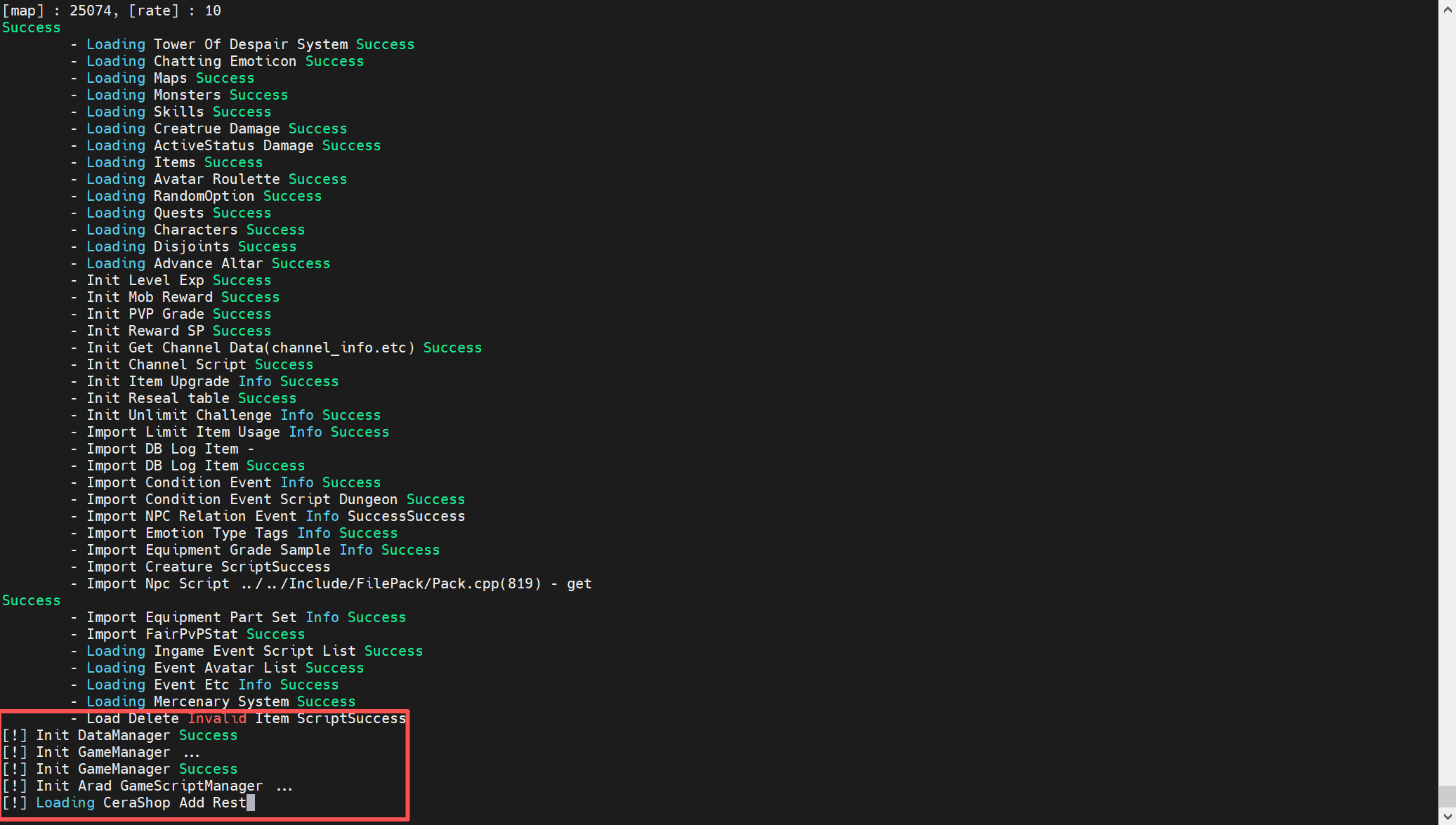This screenshot has height=825, width=1456.
Task: Click 'Loading RandomOption Success' line
Action: 196,196
